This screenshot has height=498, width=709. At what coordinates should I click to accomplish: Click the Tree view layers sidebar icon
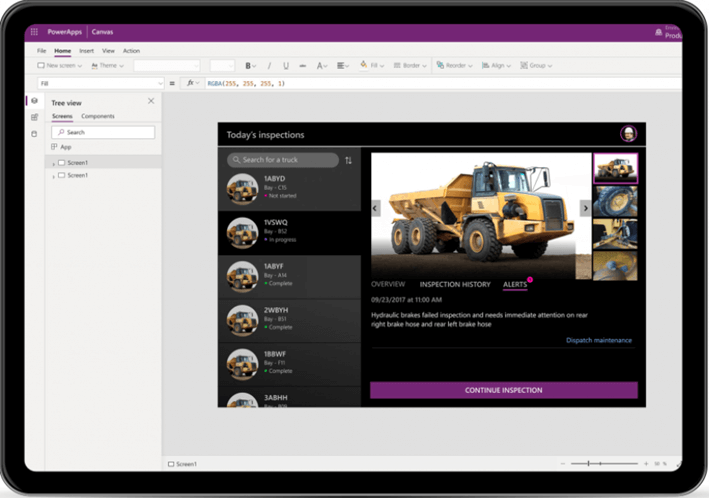[34, 101]
